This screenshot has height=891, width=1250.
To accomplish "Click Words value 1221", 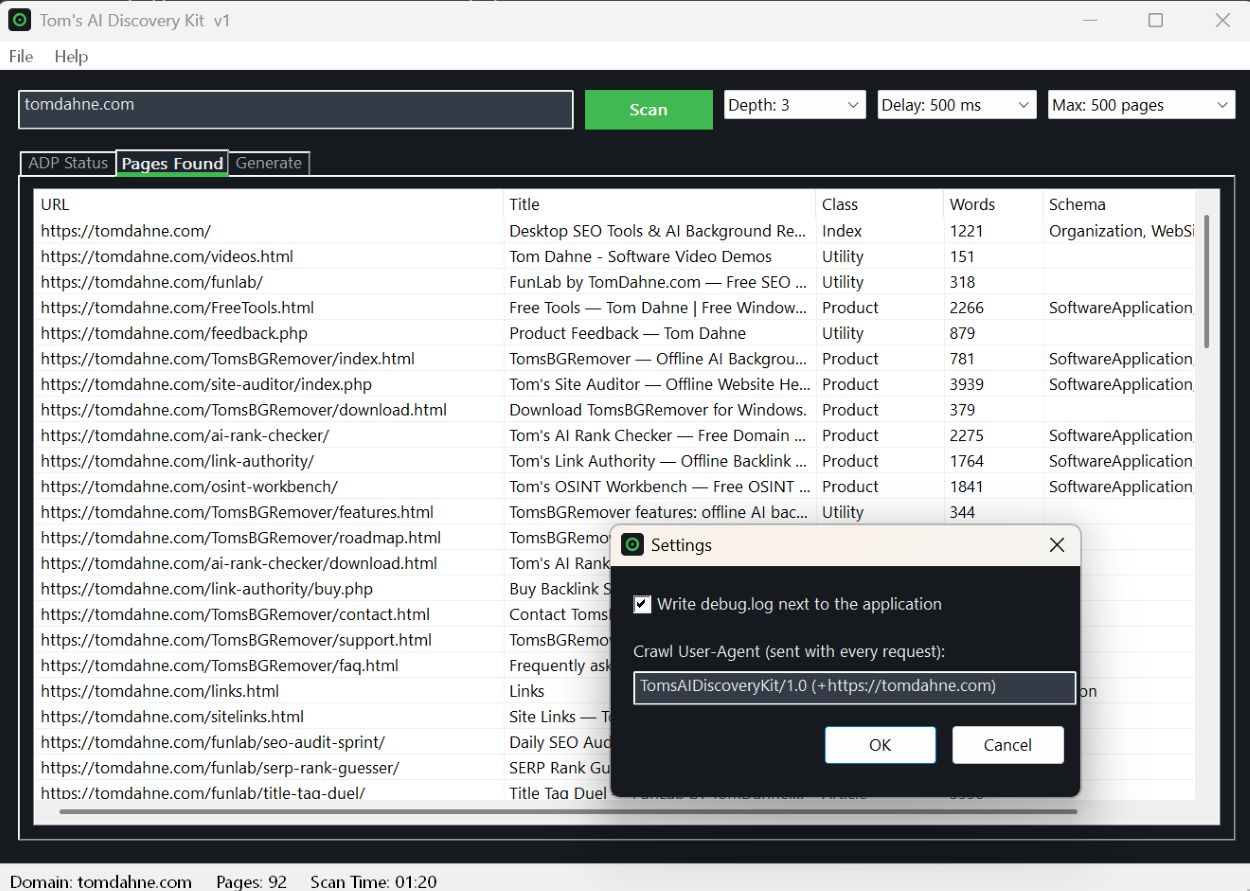I will click(x=967, y=231).
